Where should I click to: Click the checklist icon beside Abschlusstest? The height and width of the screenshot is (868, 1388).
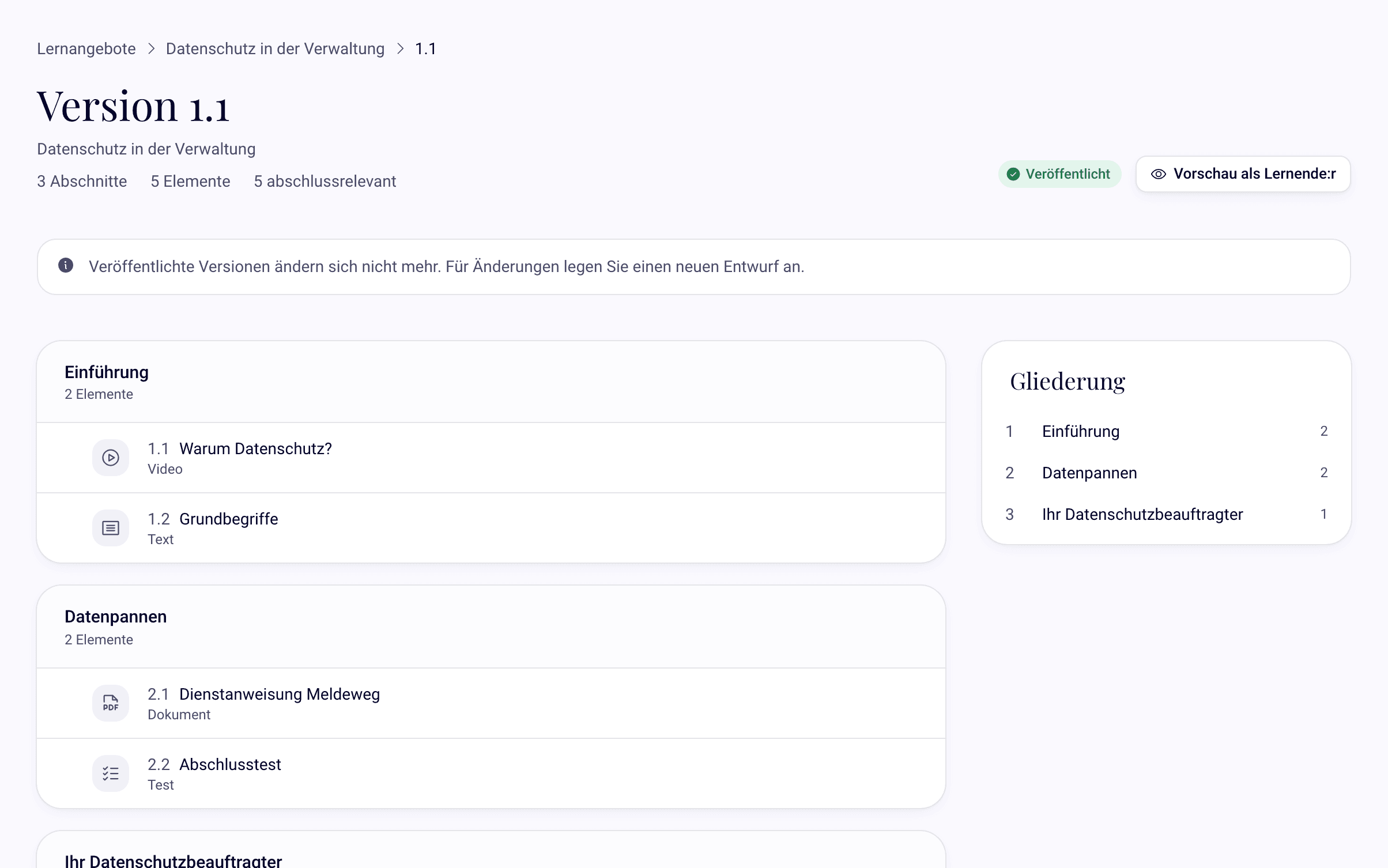[111, 773]
